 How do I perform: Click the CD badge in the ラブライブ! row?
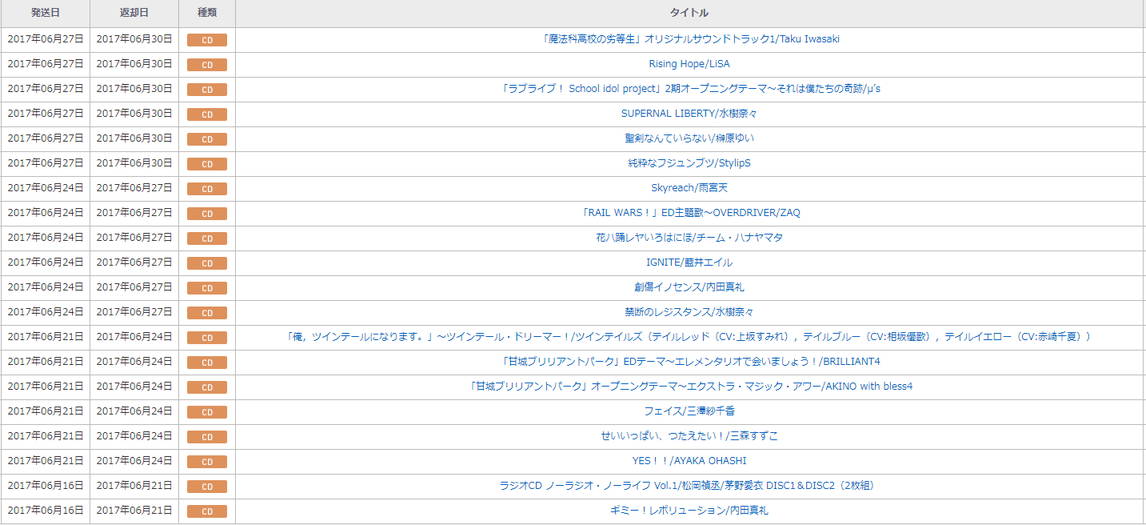(x=207, y=89)
